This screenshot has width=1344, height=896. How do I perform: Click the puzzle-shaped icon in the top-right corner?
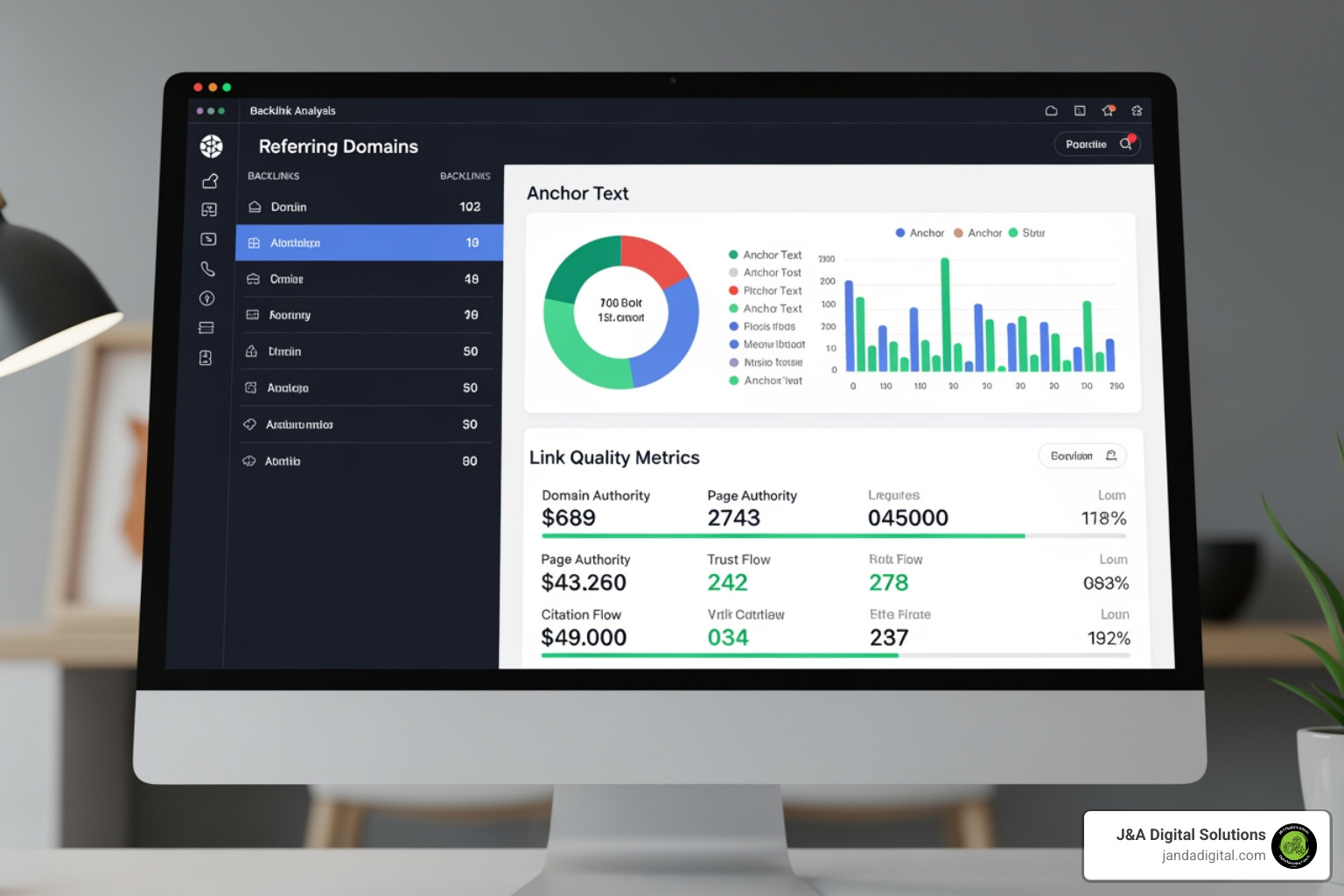1137,111
